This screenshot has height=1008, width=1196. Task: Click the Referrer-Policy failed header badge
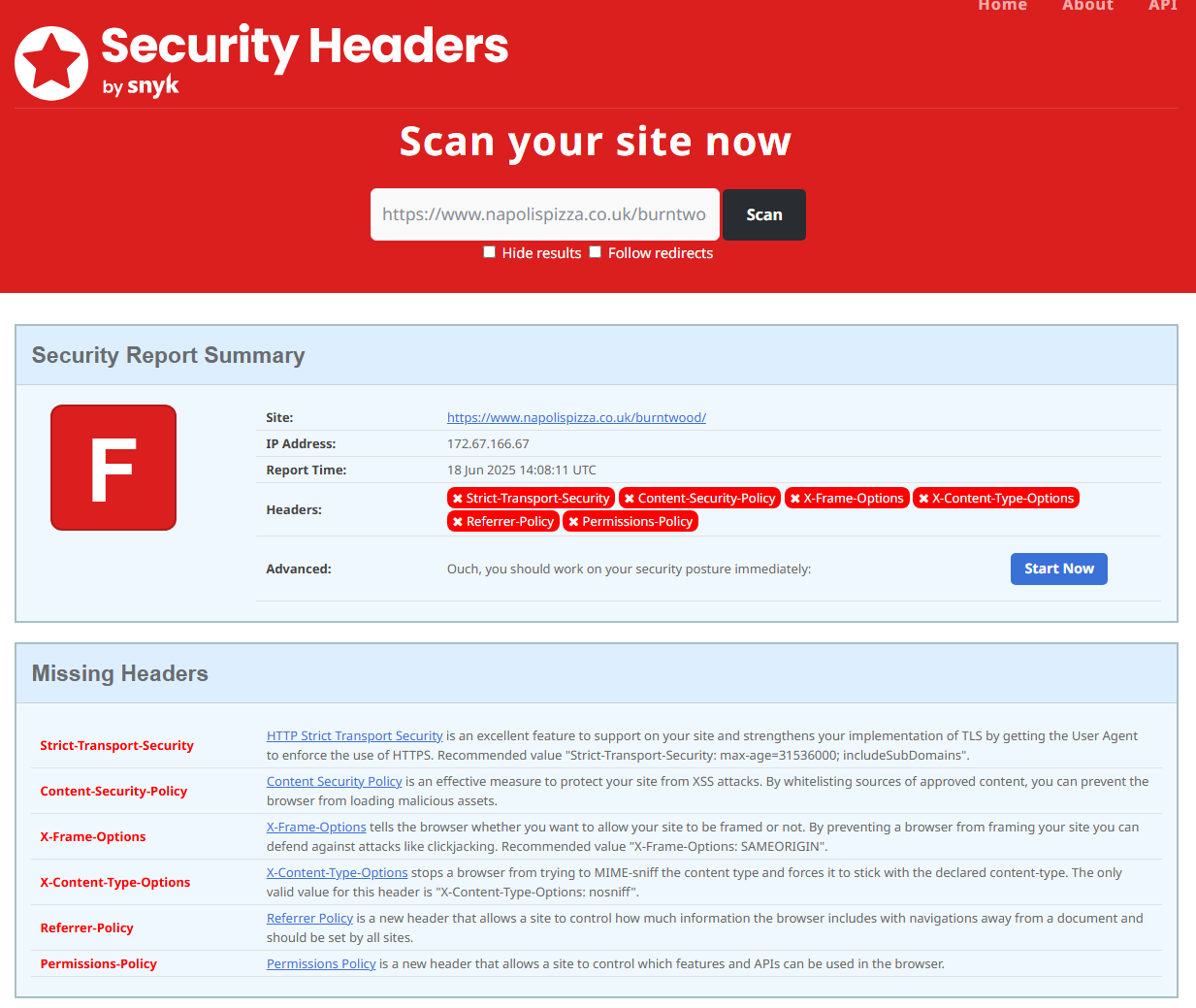tap(503, 521)
